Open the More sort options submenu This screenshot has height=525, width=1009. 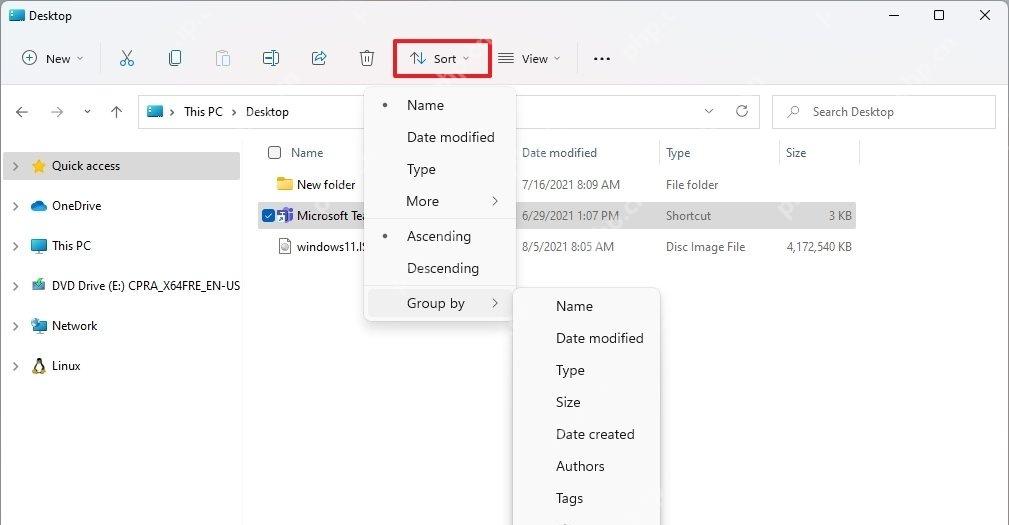[440, 201]
